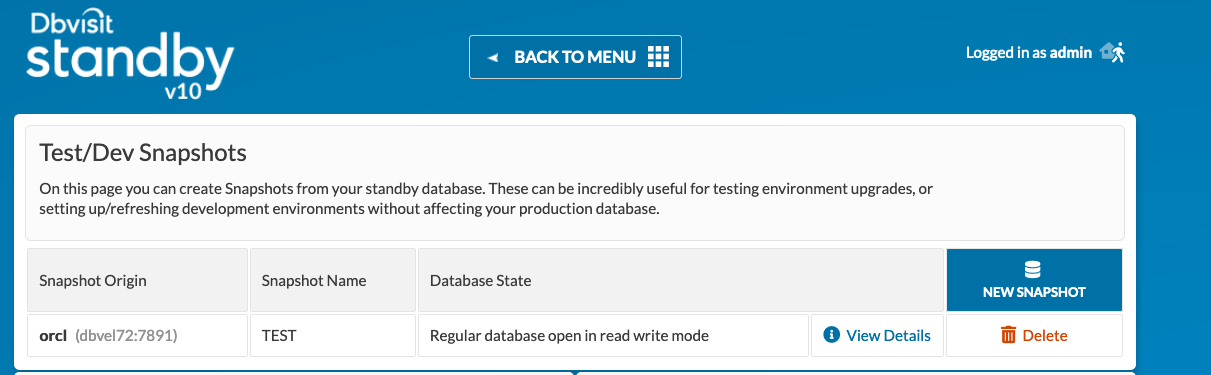Delete the TEST snapshot
This screenshot has width=1211, height=375.
(1034, 335)
